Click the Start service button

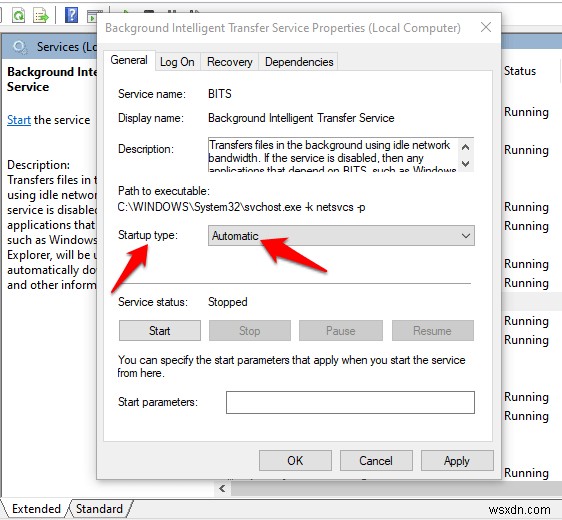160,330
